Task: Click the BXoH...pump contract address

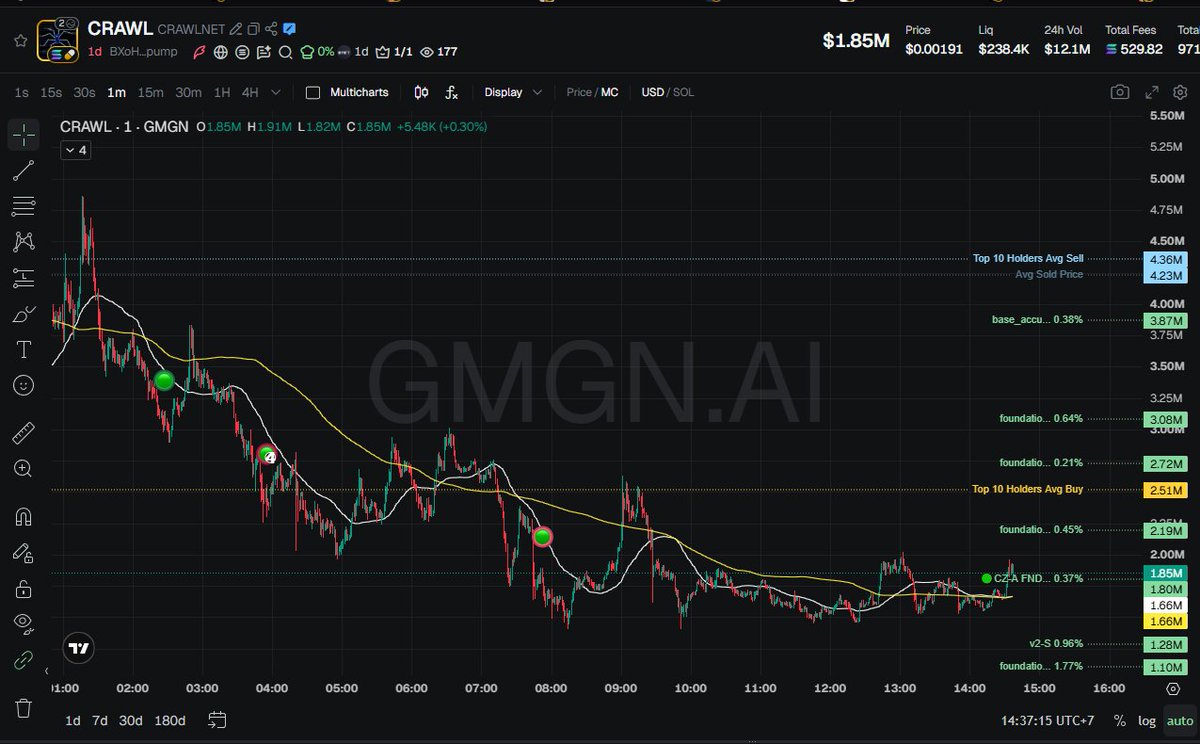Action: tap(146, 52)
